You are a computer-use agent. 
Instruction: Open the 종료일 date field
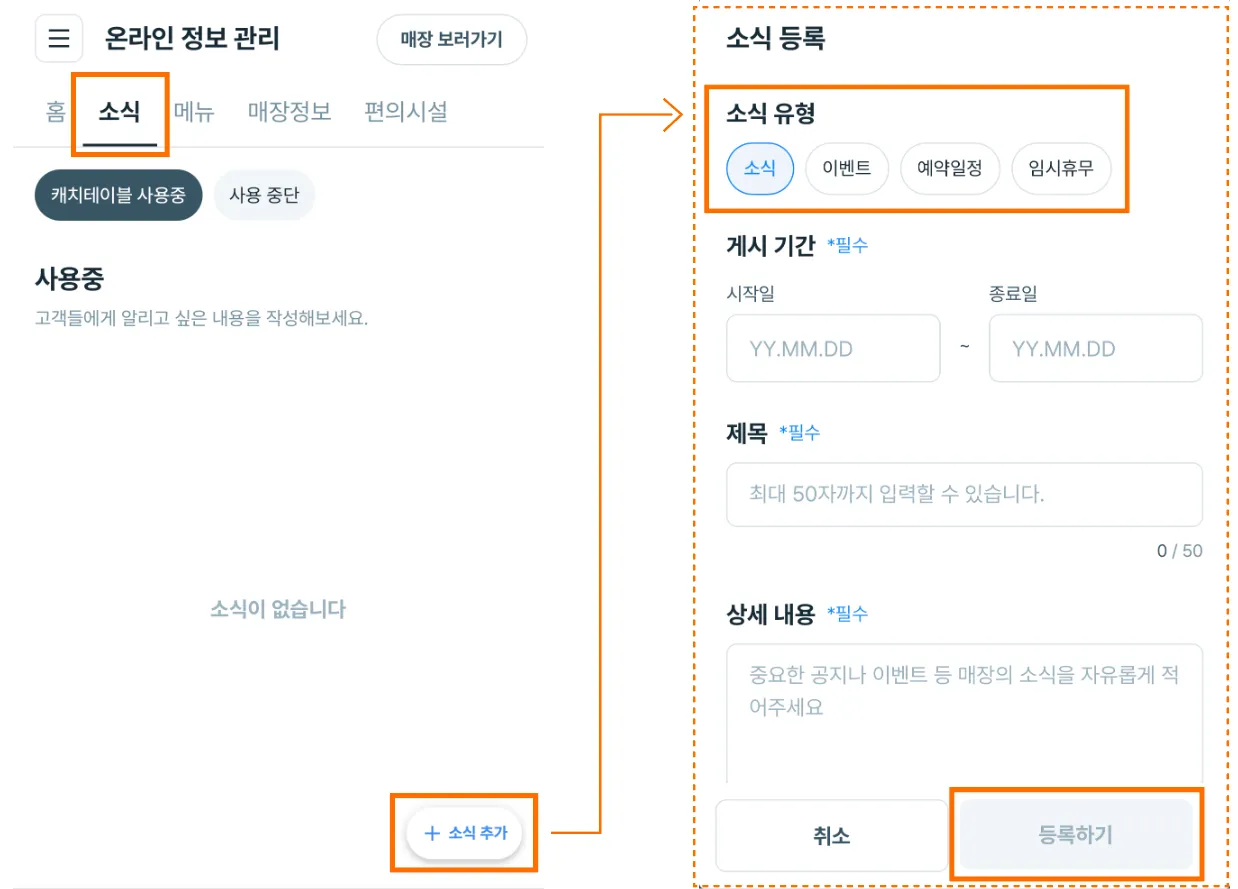(1095, 348)
